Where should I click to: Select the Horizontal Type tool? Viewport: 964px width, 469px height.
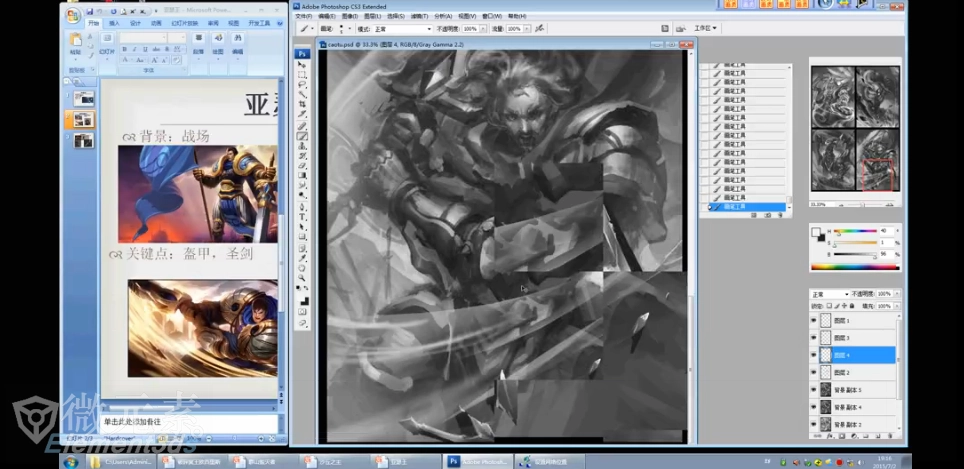[303, 217]
